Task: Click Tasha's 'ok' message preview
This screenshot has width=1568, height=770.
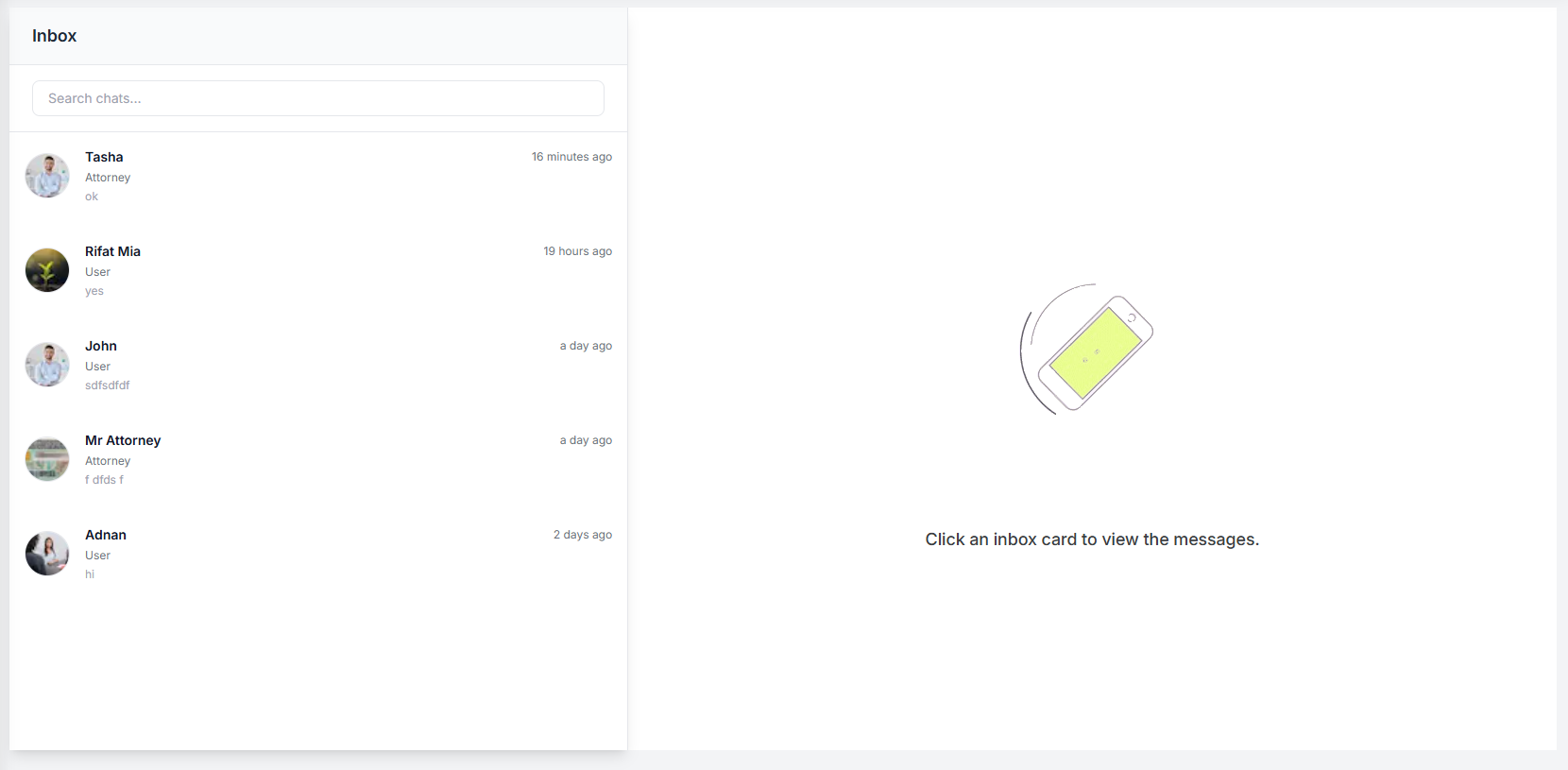Action: pos(92,197)
